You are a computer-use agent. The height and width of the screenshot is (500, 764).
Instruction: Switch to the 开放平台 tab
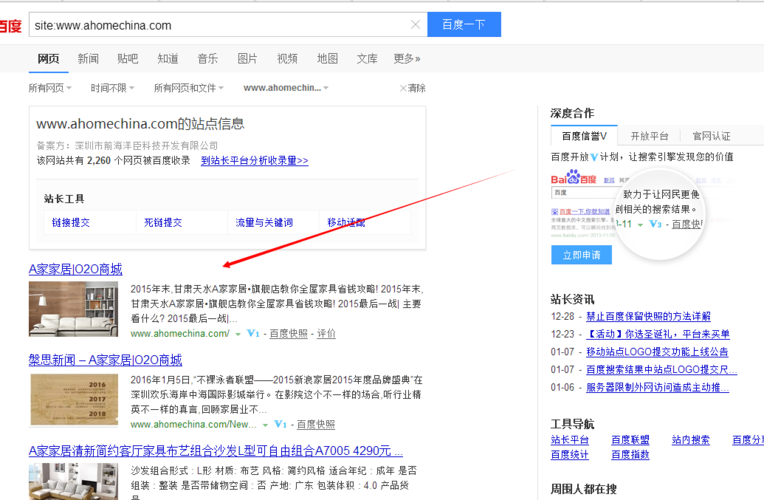649,136
